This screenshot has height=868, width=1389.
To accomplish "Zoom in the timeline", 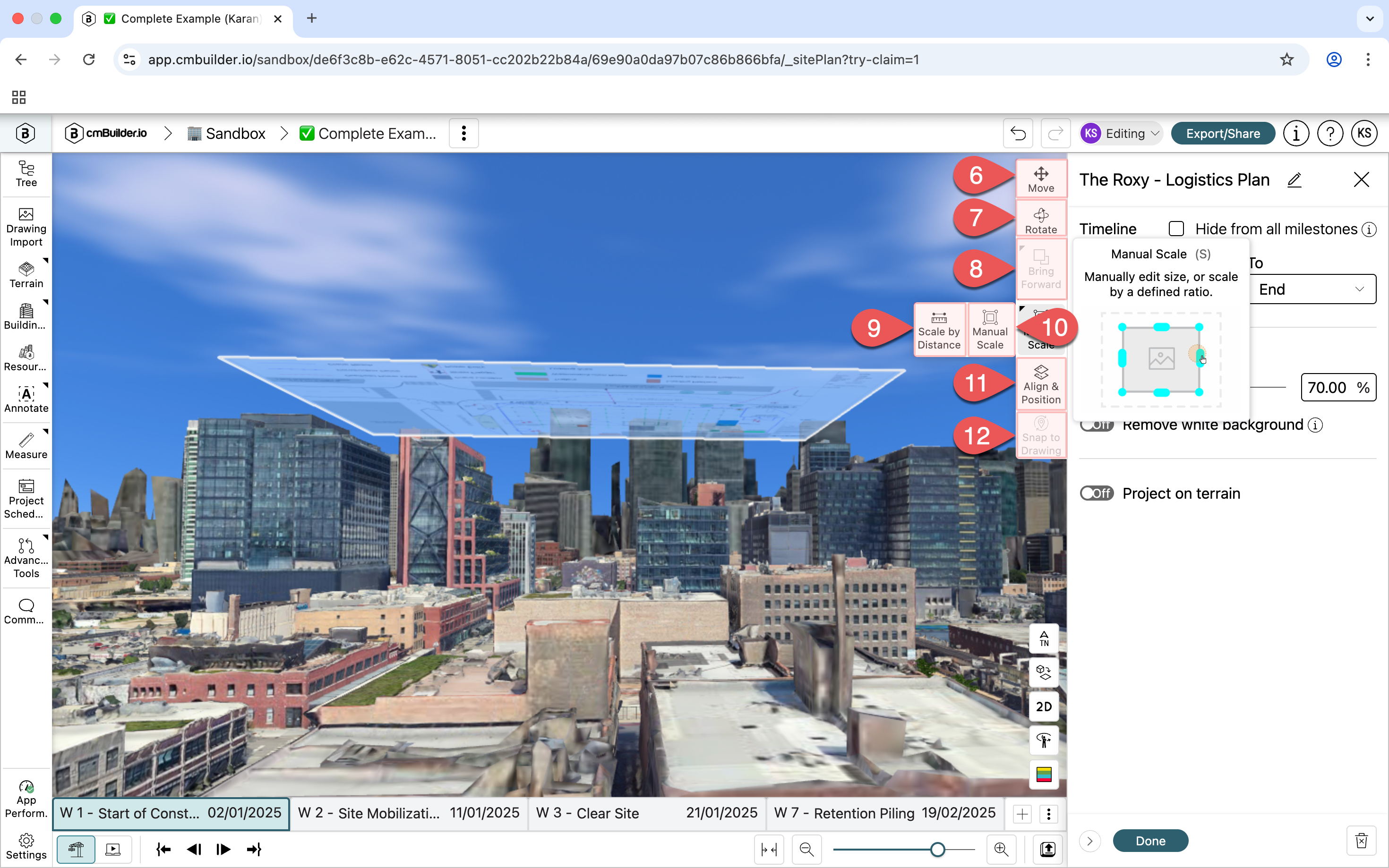I will pyautogui.click(x=1001, y=849).
